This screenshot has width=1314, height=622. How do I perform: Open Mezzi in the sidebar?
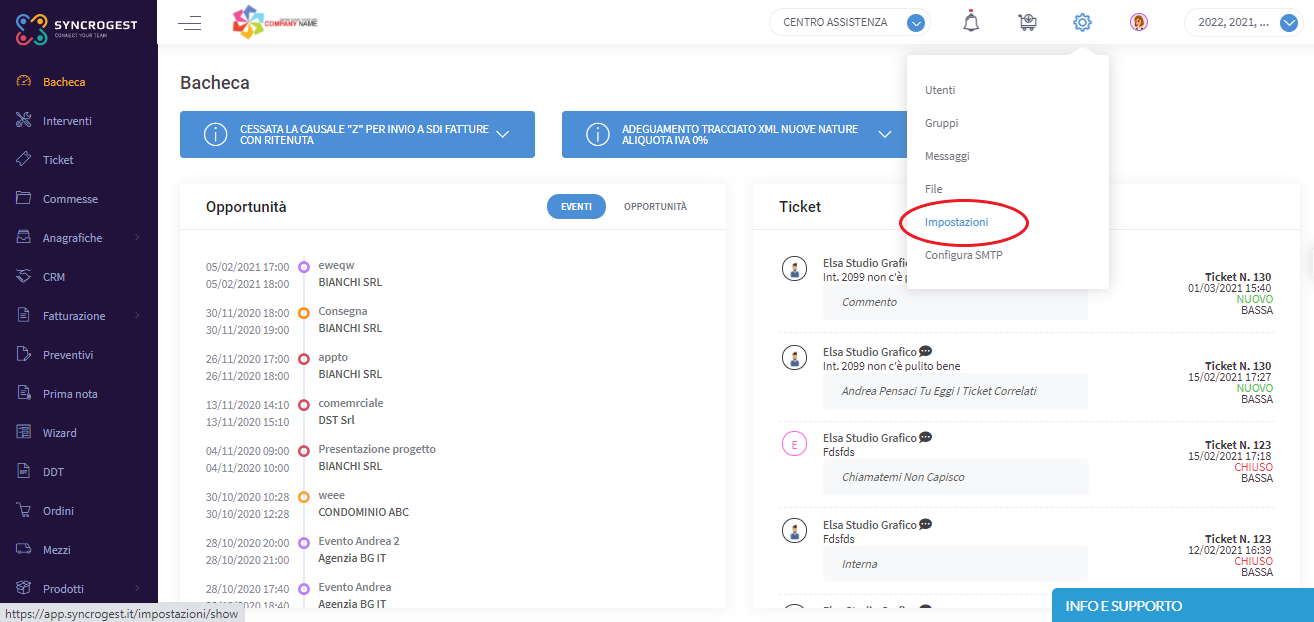[57, 550]
